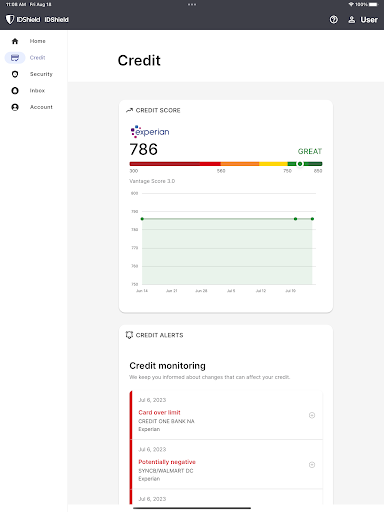Open the User account menu
384x512 pixels.
click(363, 20)
